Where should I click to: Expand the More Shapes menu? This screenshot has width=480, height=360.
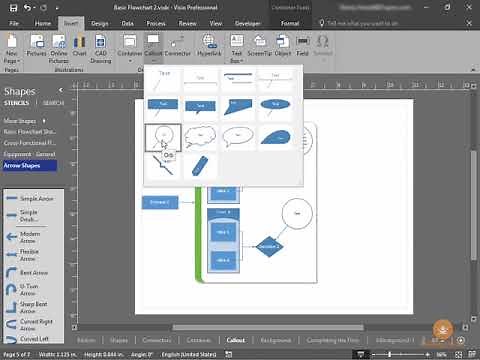pos(24,121)
